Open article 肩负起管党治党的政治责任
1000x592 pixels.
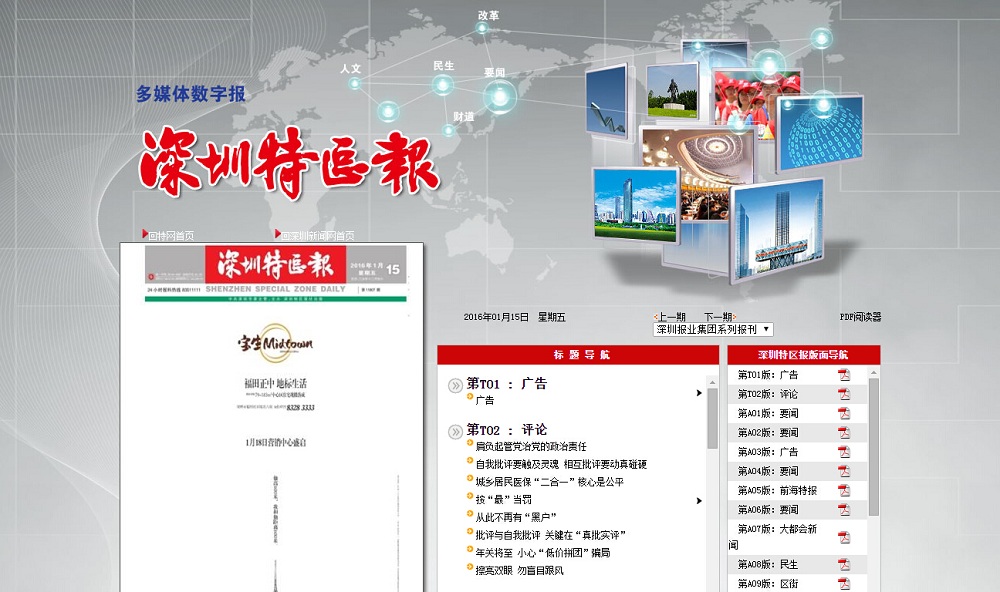[x=531, y=447]
